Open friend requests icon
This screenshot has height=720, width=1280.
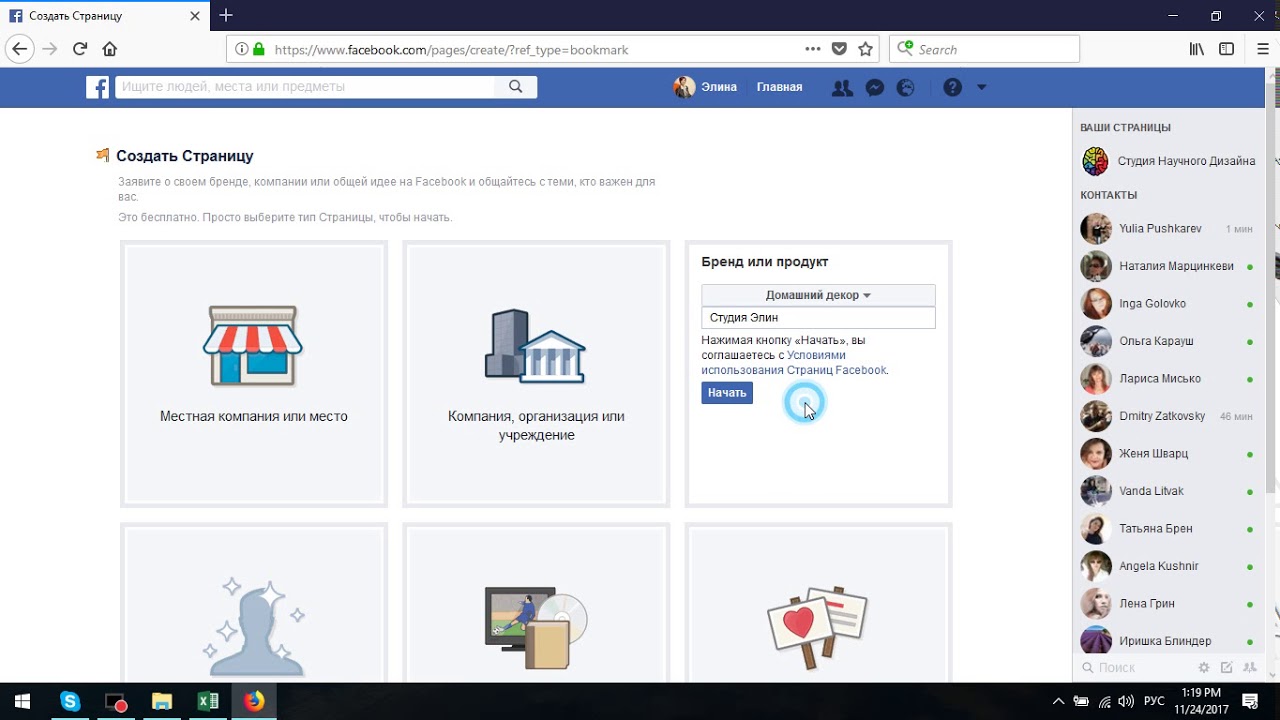point(842,88)
